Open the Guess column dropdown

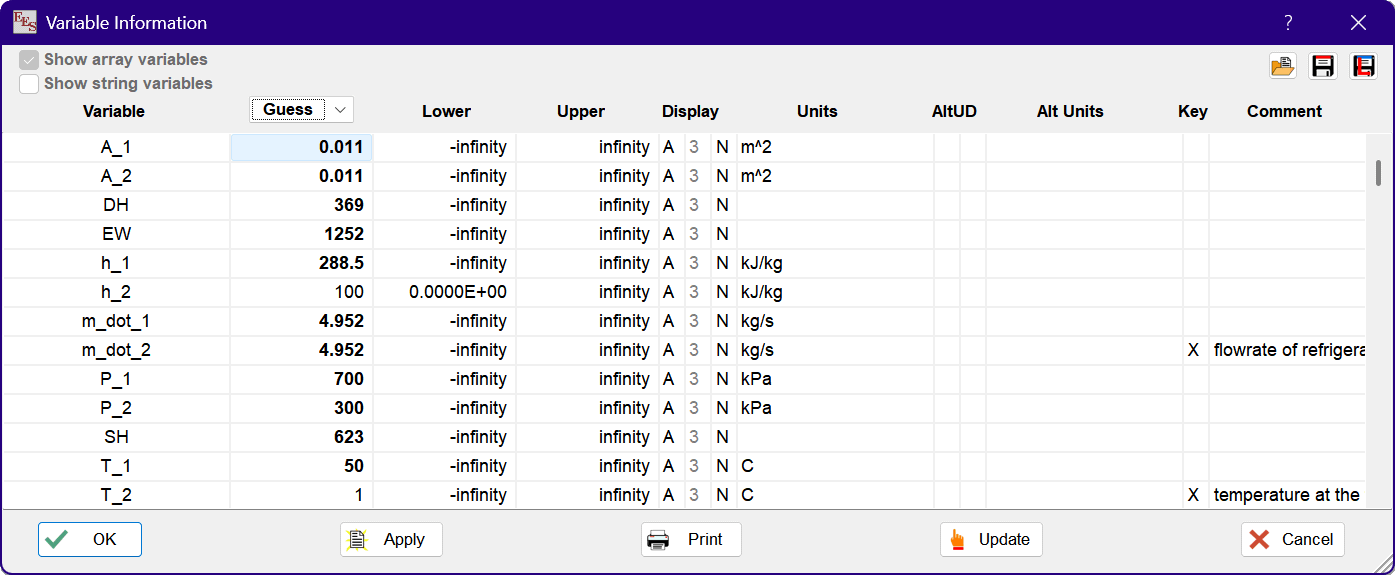pos(341,110)
